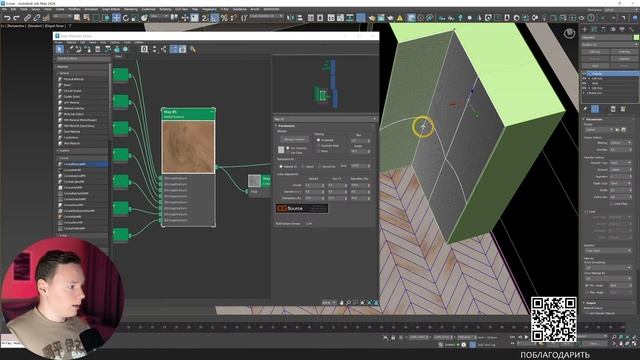Choose the Bind to Space Warp tool
The width and height of the screenshot is (640, 360).
(46, 18)
